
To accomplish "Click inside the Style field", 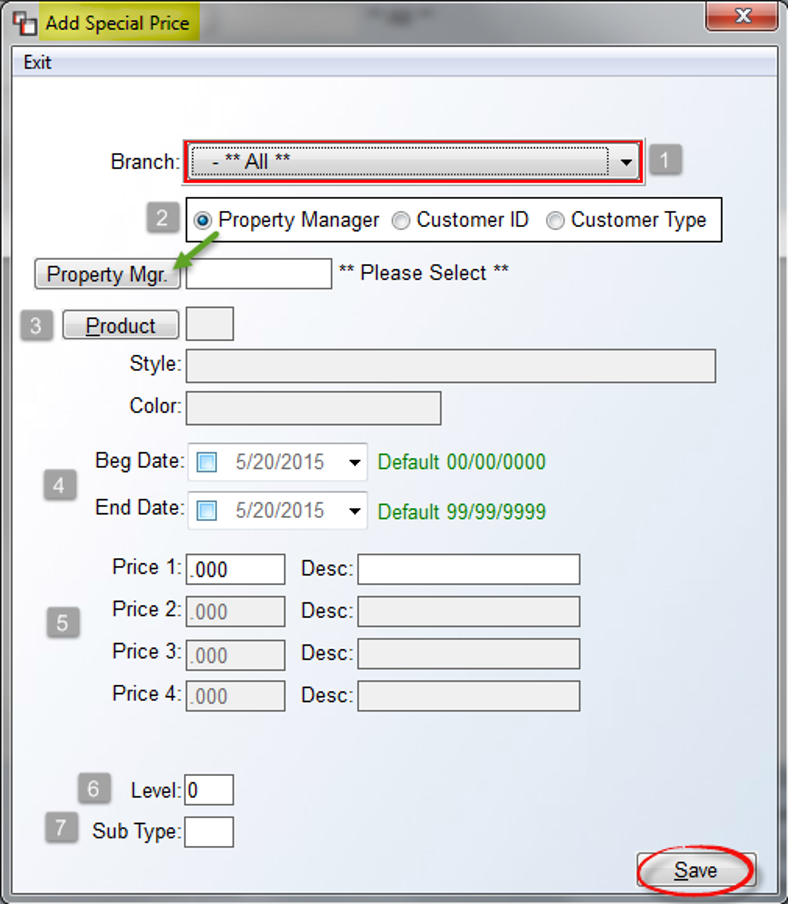I will (x=451, y=366).
